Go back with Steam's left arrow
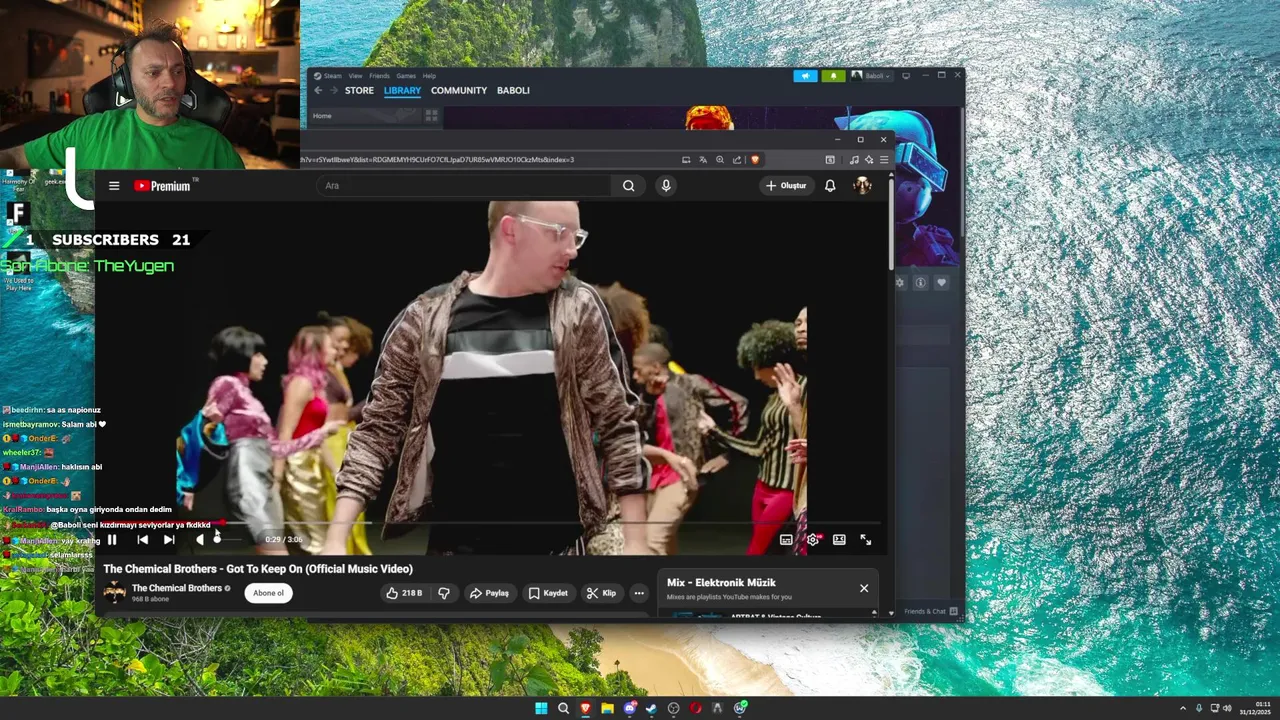The width and height of the screenshot is (1280, 720). (x=318, y=91)
